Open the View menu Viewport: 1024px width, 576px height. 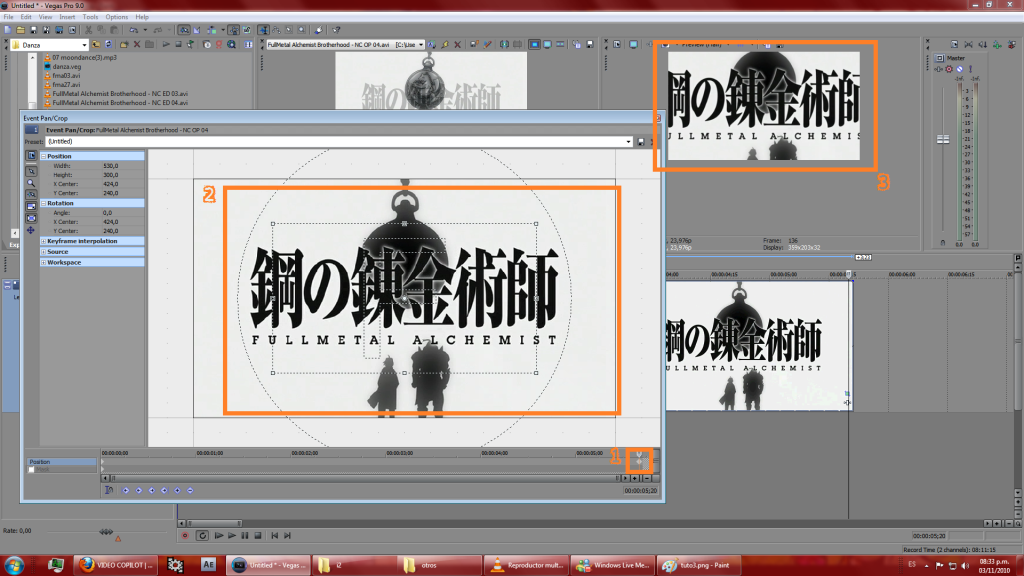pos(45,17)
